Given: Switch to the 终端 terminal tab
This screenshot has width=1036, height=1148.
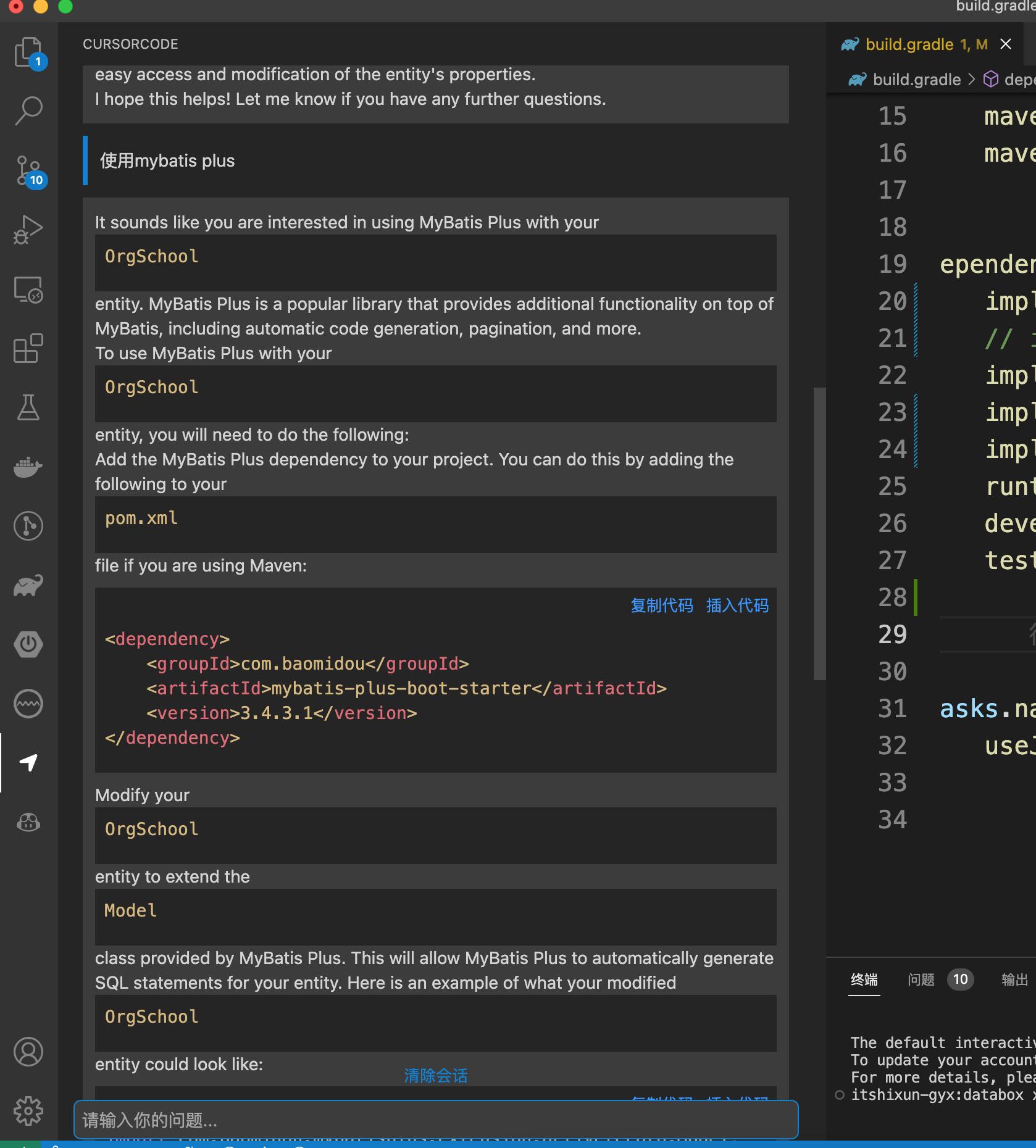Looking at the screenshot, I should (x=864, y=980).
